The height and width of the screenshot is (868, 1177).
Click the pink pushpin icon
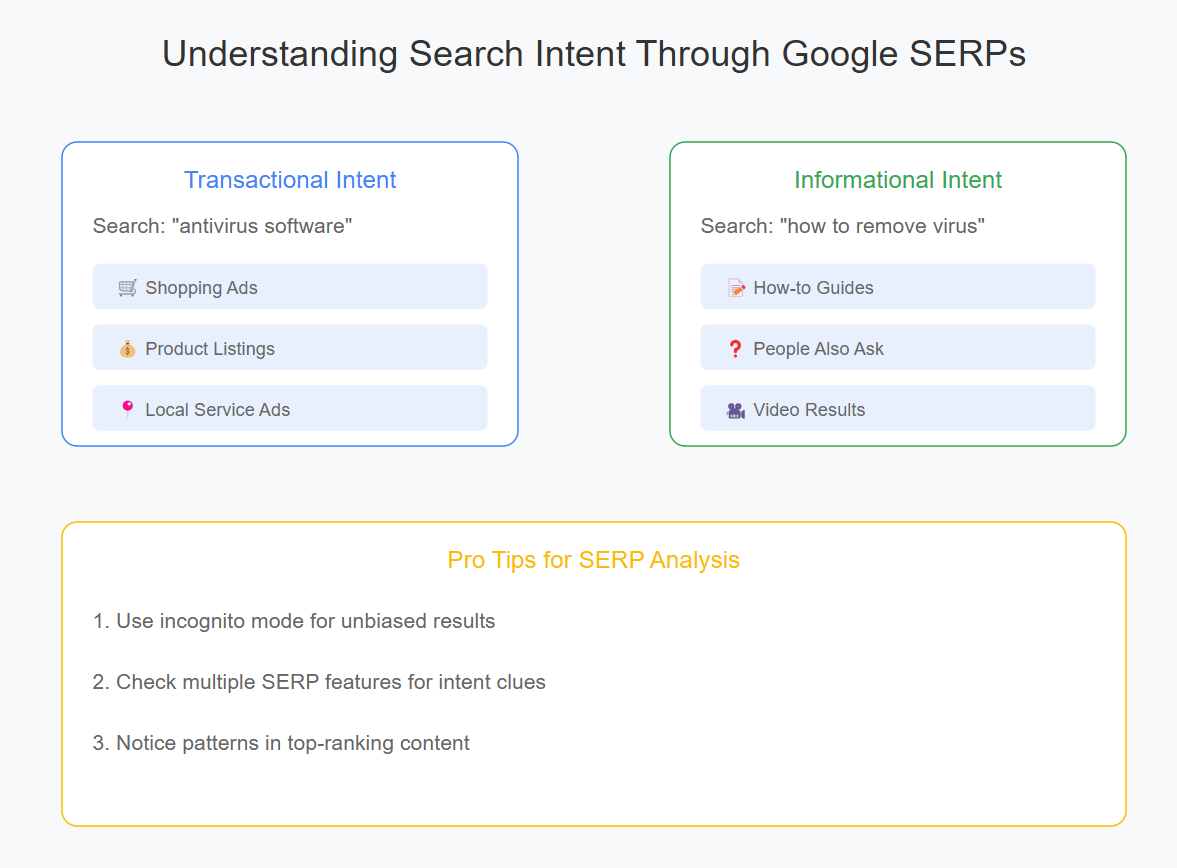point(127,409)
